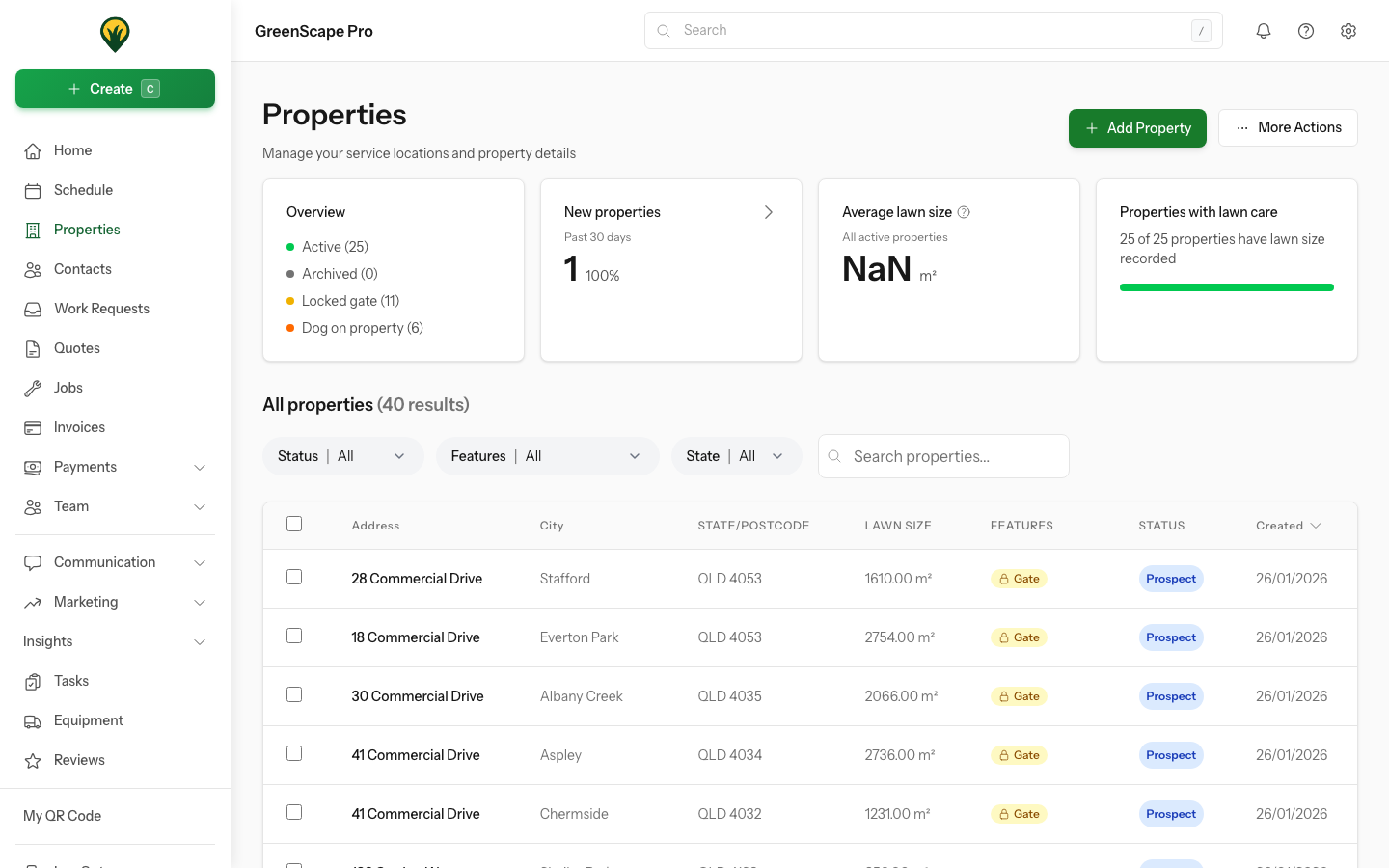This screenshot has width=1389, height=868.
Task: Open the settings gear icon
Action: [1348, 30]
